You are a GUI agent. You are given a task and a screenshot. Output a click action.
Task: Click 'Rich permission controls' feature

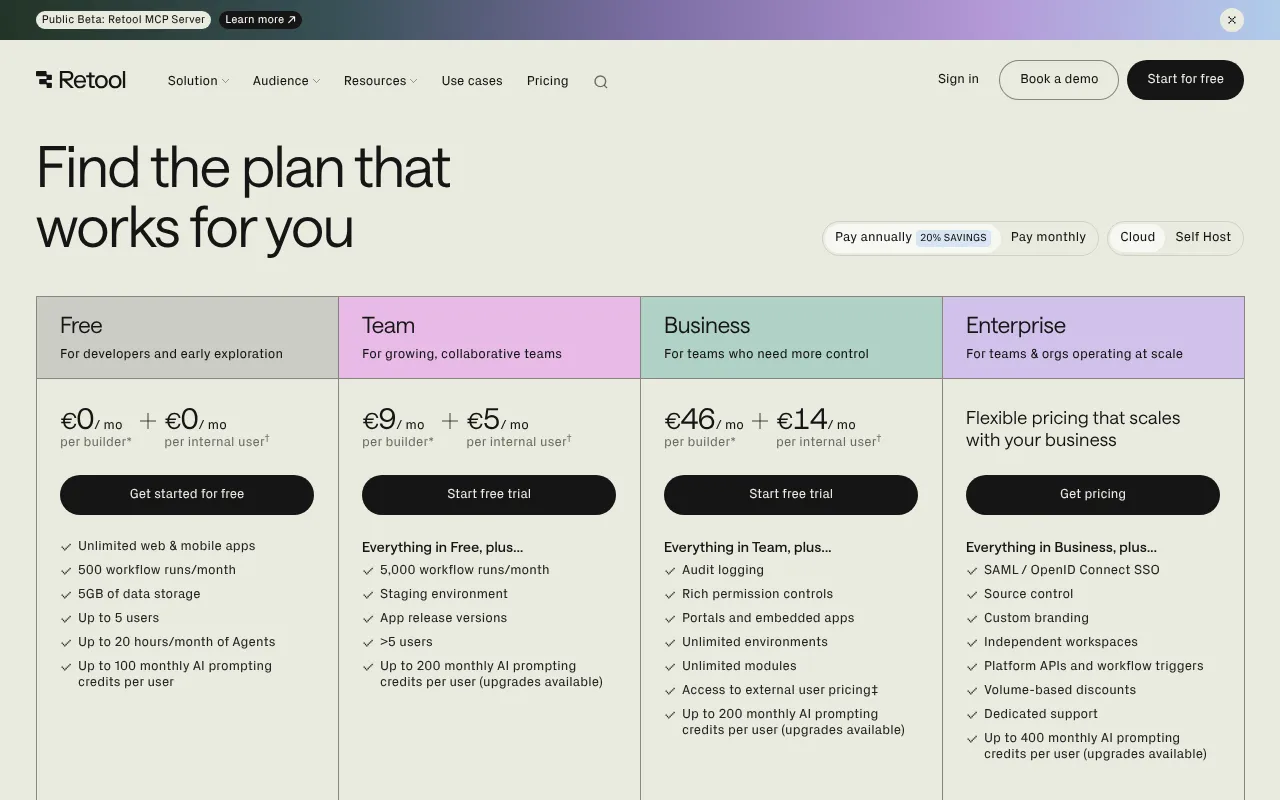[757, 594]
